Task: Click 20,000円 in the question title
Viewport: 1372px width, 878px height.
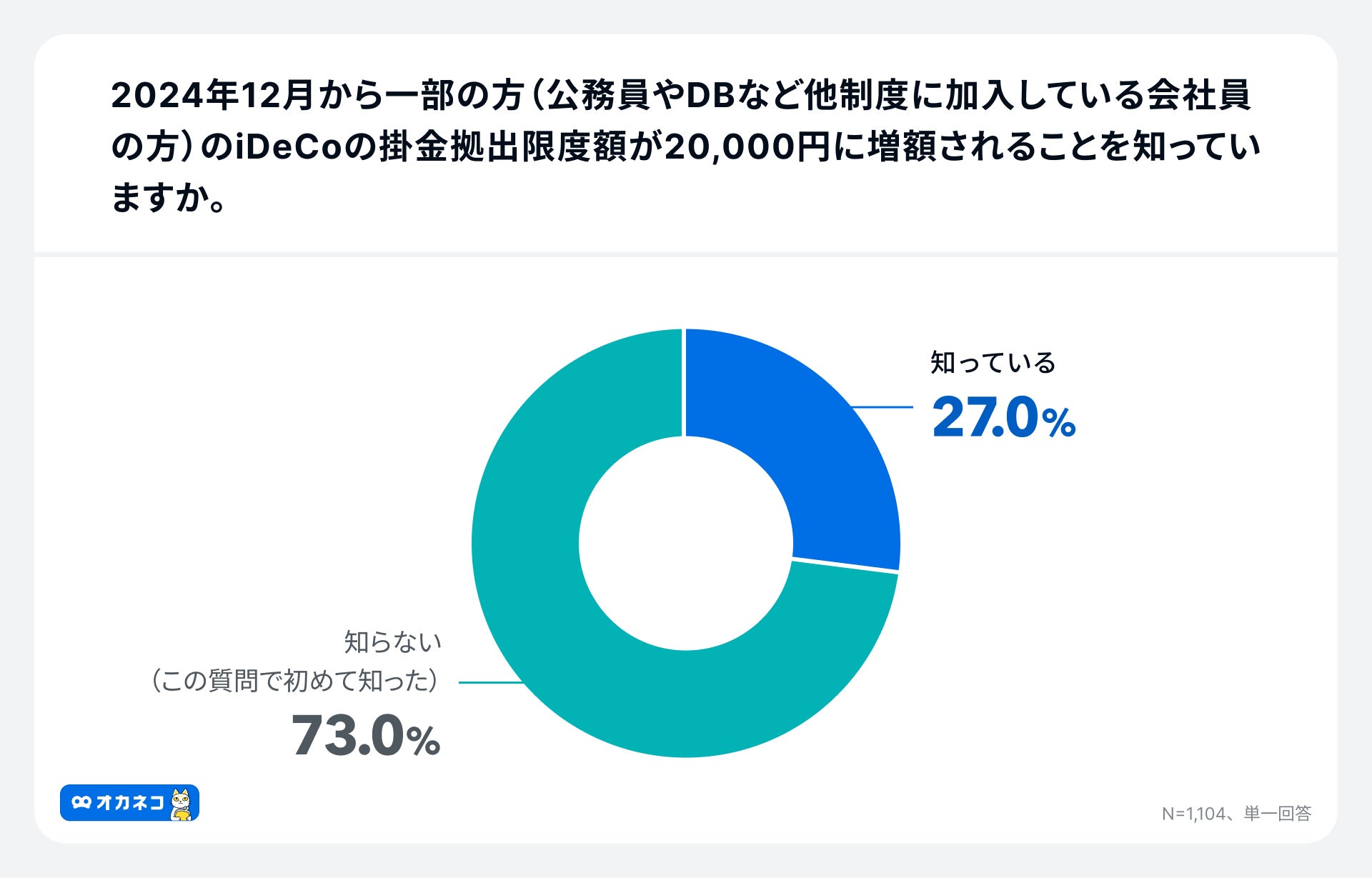Action: [747, 147]
